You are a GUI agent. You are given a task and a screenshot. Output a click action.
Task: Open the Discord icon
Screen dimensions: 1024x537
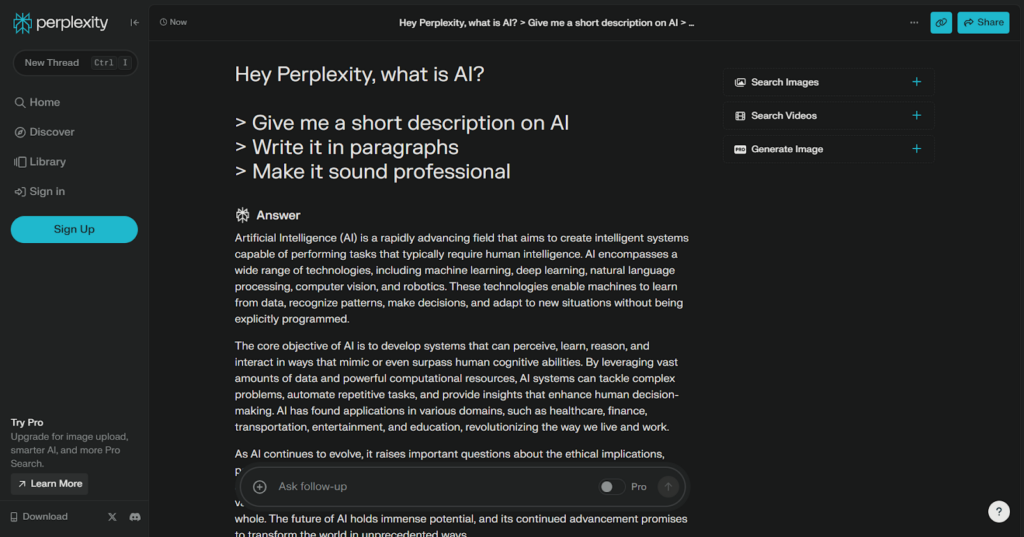135,517
